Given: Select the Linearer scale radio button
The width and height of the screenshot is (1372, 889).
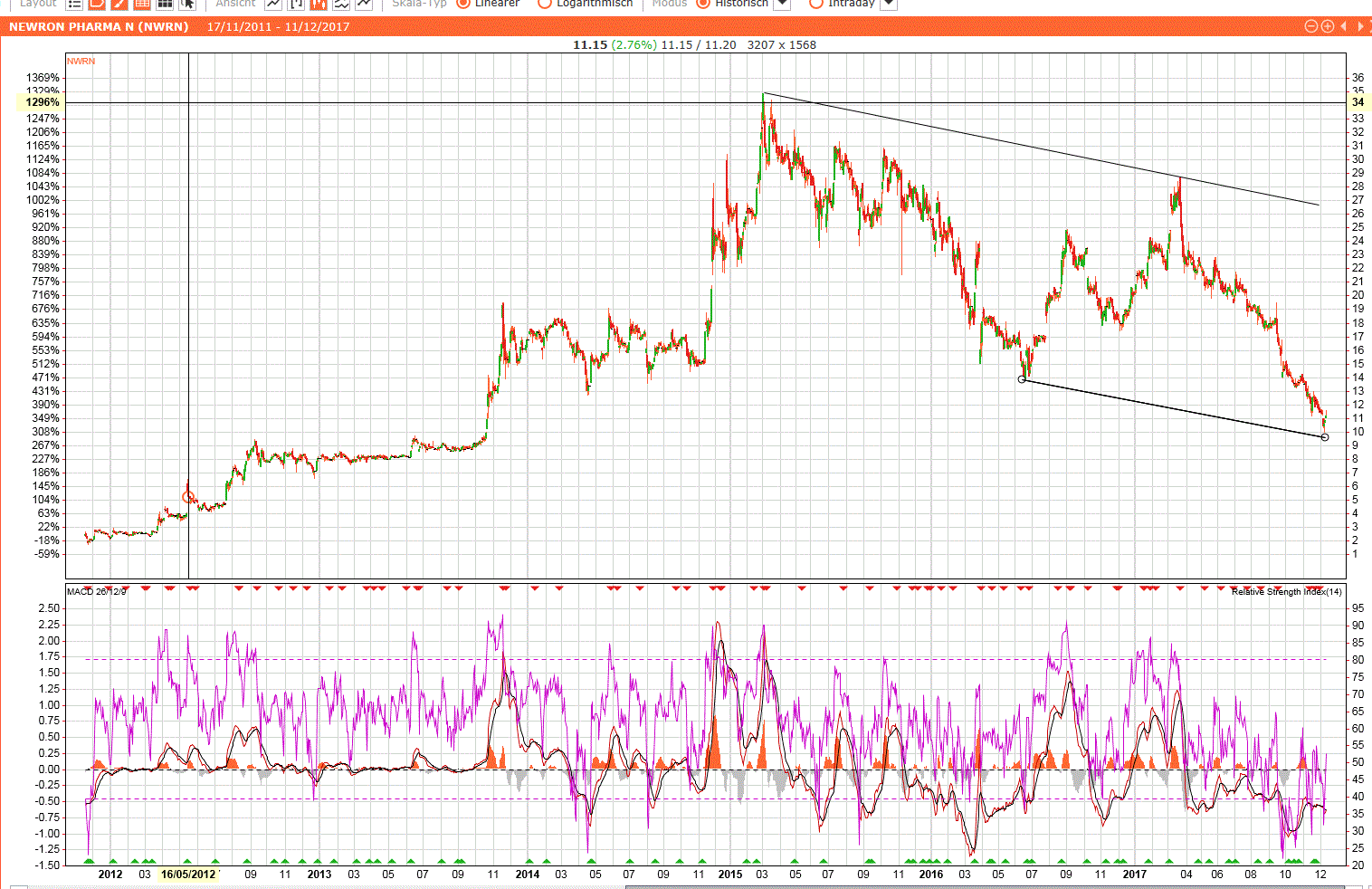Looking at the screenshot, I should click(x=463, y=3).
